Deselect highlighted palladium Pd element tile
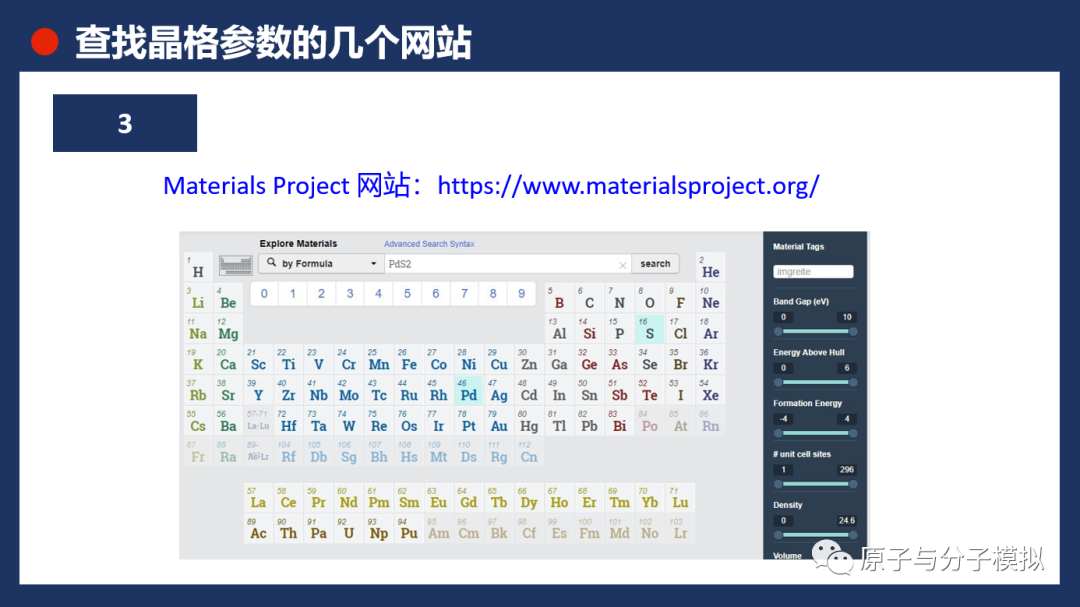 point(468,391)
